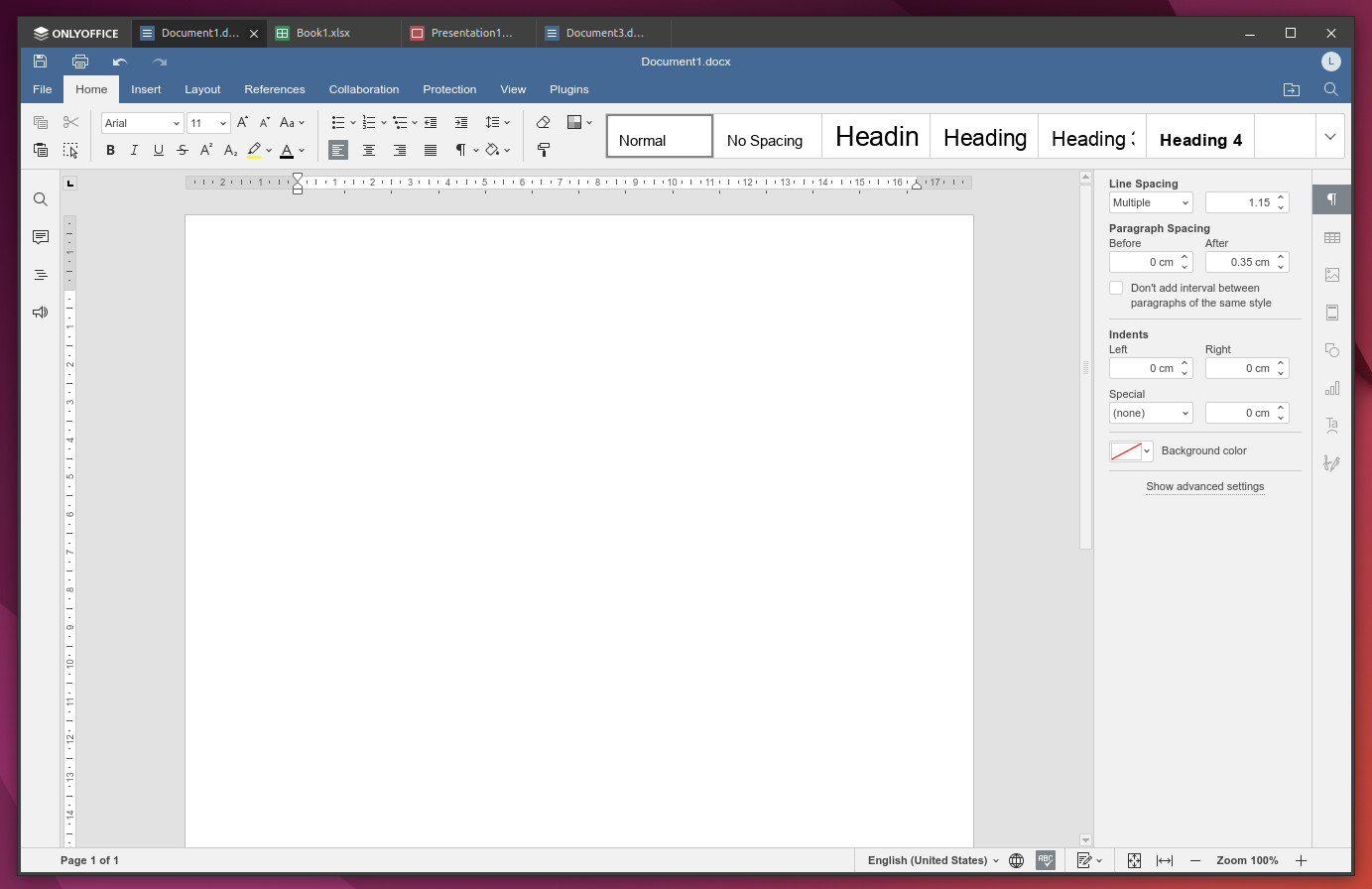Click the Select All icon
This screenshot has height=889, width=1372.
[x=70, y=150]
